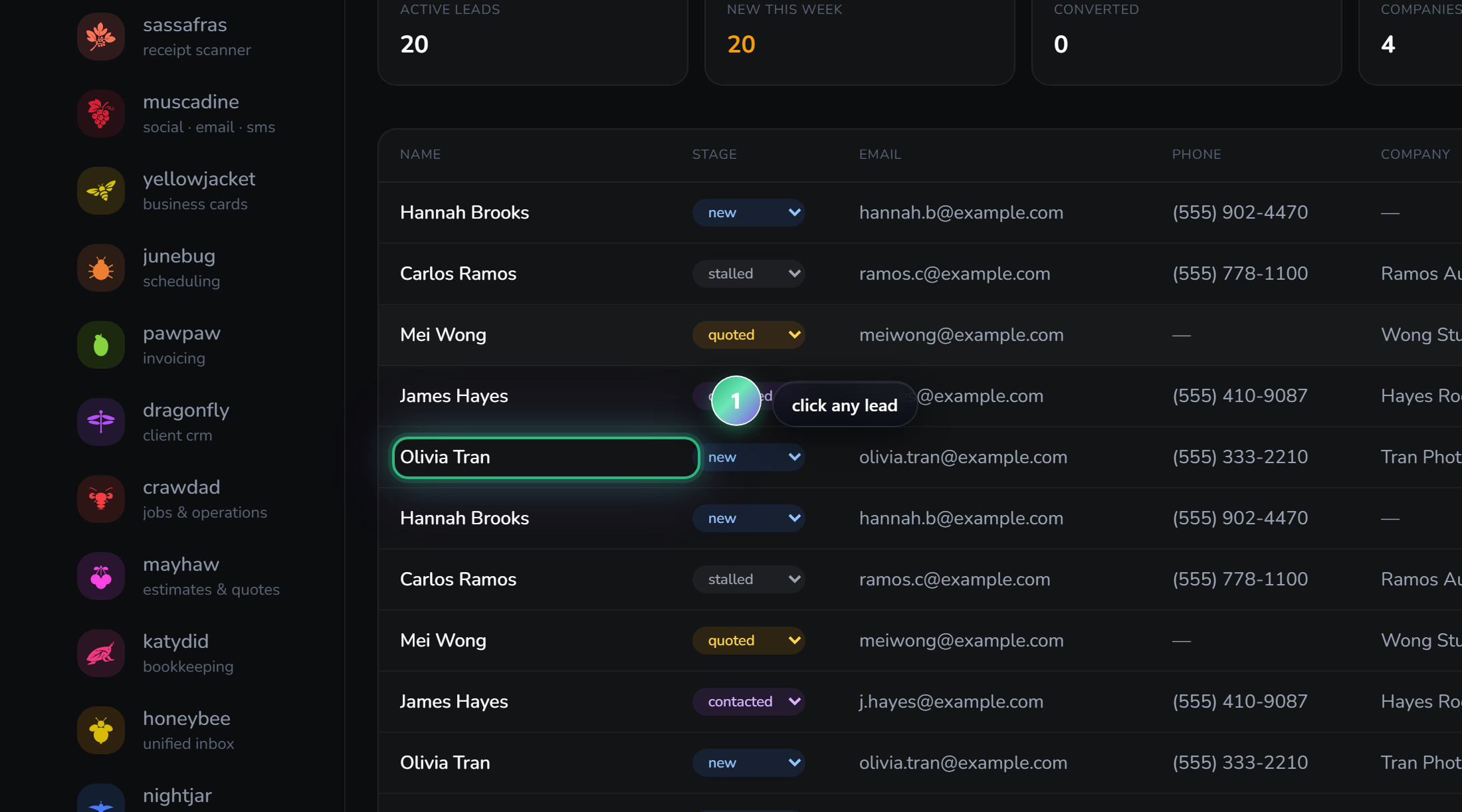The width and height of the screenshot is (1462, 812).
Task: Click the Stage column header
Action: 714,154
